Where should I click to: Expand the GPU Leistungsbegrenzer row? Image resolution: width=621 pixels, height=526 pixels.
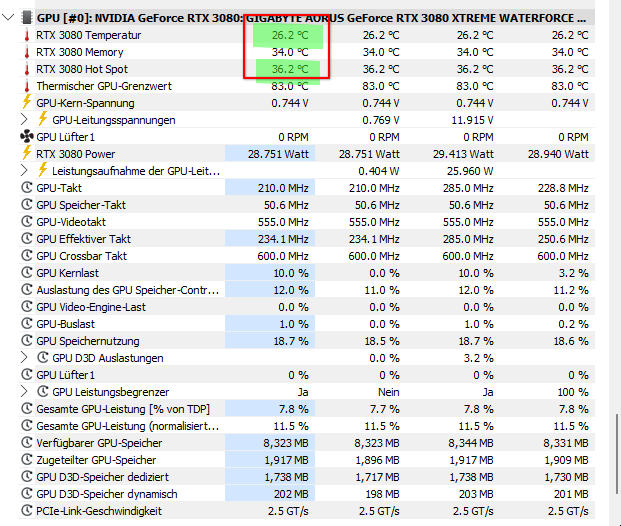24,392
